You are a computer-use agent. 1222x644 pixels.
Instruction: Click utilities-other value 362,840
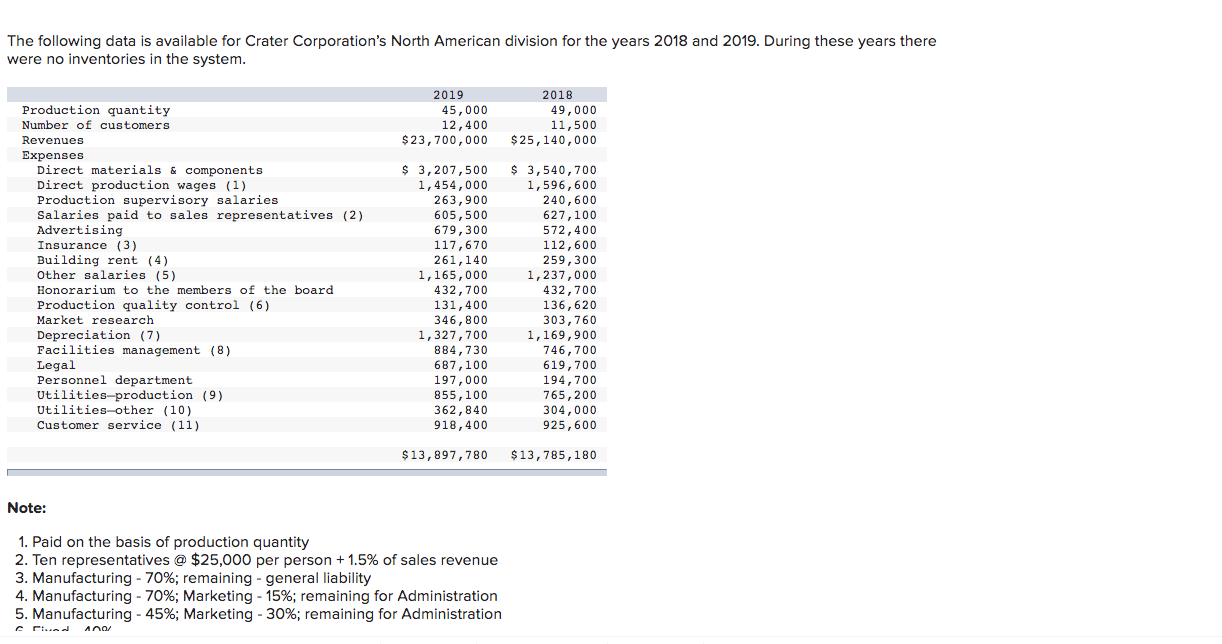click(461, 410)
